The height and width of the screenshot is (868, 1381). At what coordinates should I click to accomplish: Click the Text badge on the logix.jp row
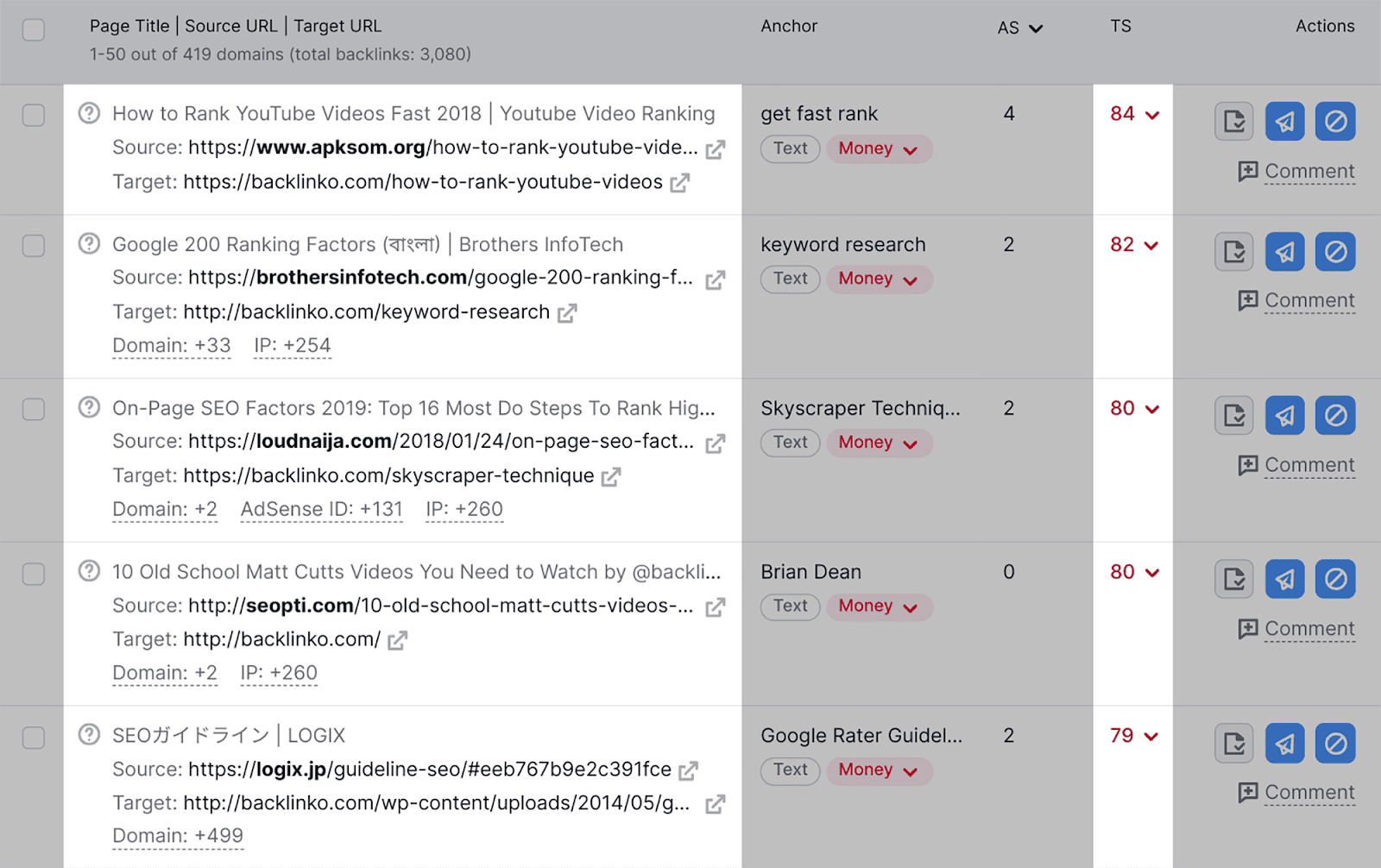[x=789, y=770]
